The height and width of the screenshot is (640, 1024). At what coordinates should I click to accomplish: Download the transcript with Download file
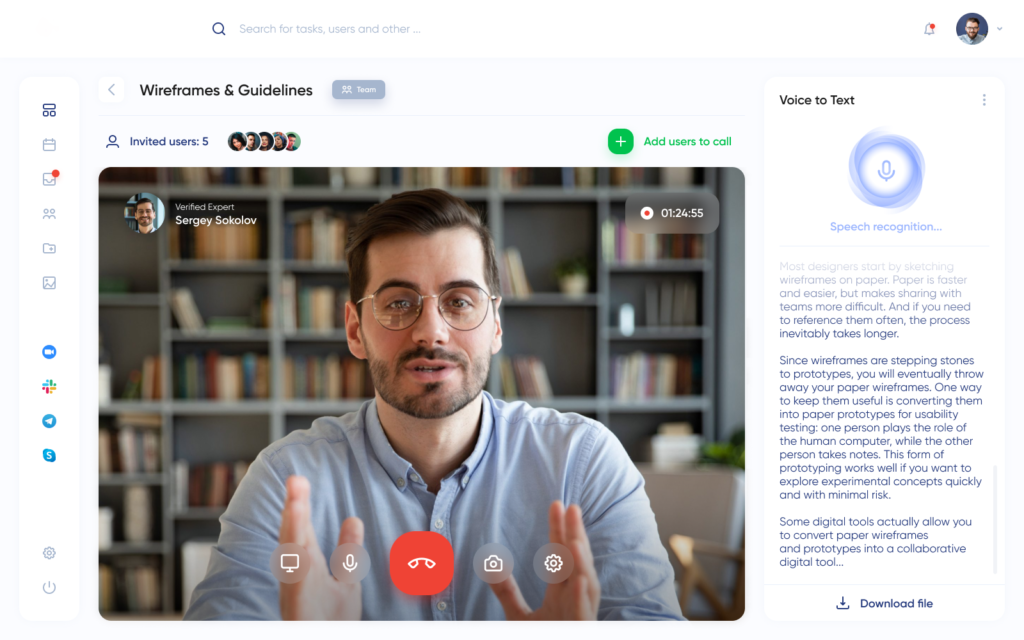click(x=884, y=603)
